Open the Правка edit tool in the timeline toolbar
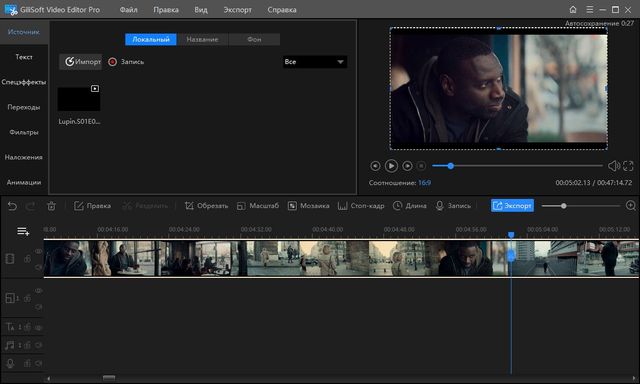The width and height of the screenshot is (640, 384). click(x=92, y=206)
